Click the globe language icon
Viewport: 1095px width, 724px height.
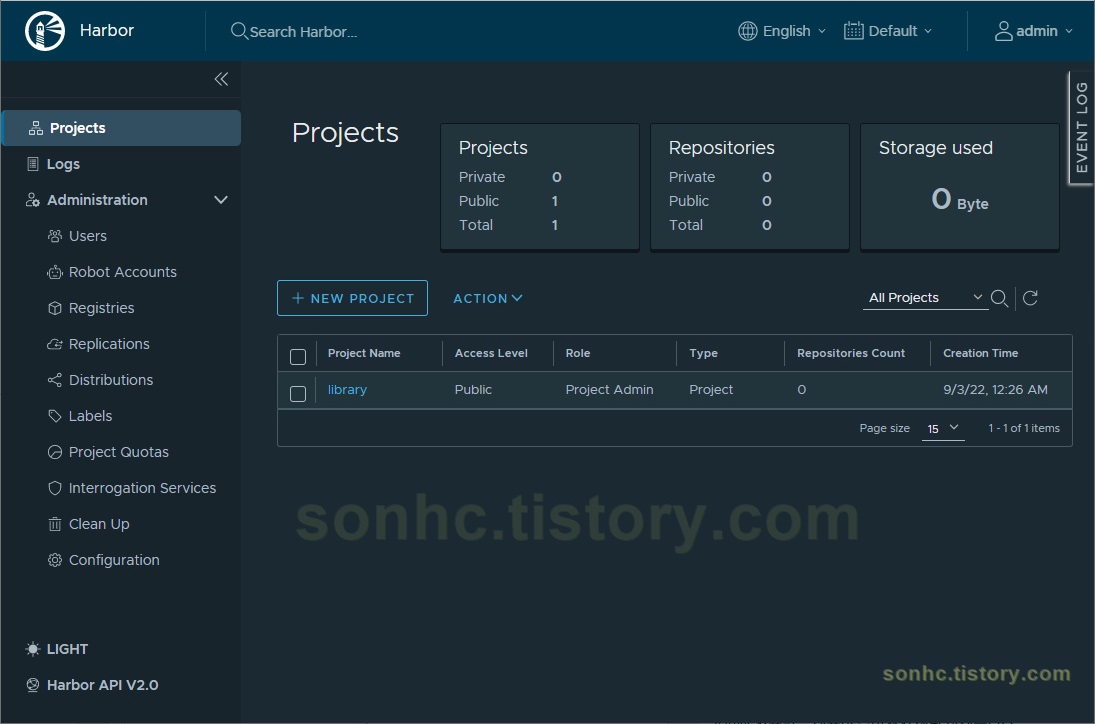(x=747, y=31)
